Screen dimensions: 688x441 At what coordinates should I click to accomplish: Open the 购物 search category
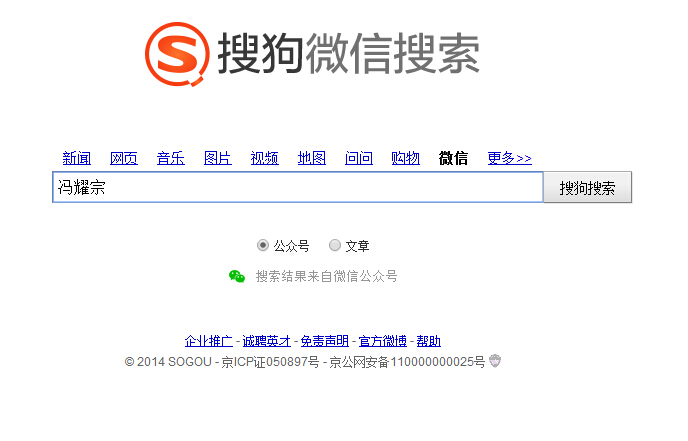coord(405,158)
